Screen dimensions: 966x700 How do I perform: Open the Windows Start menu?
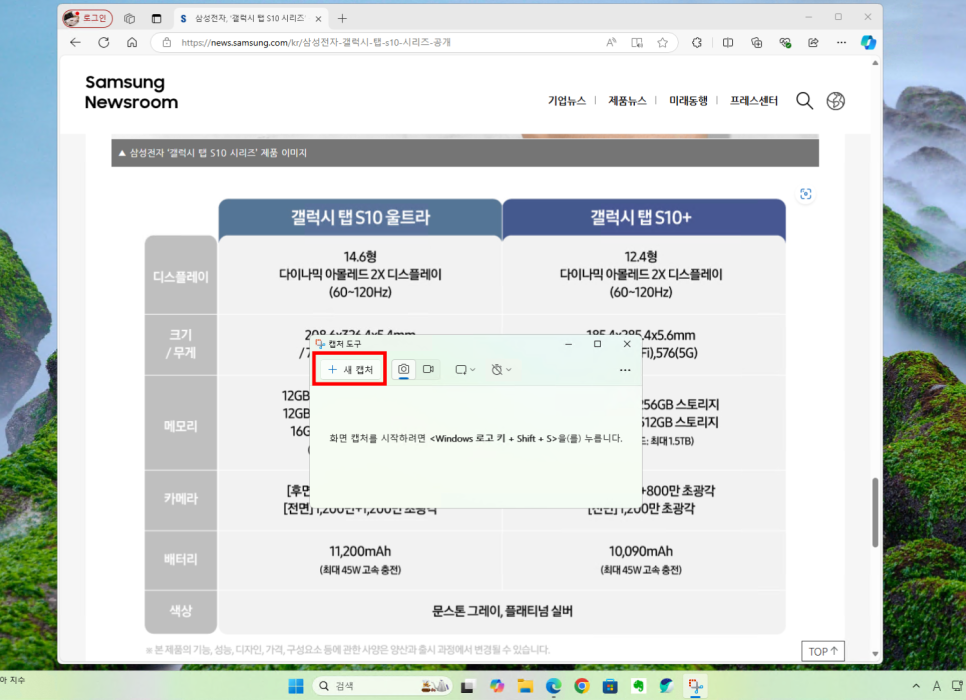(296, 686)
